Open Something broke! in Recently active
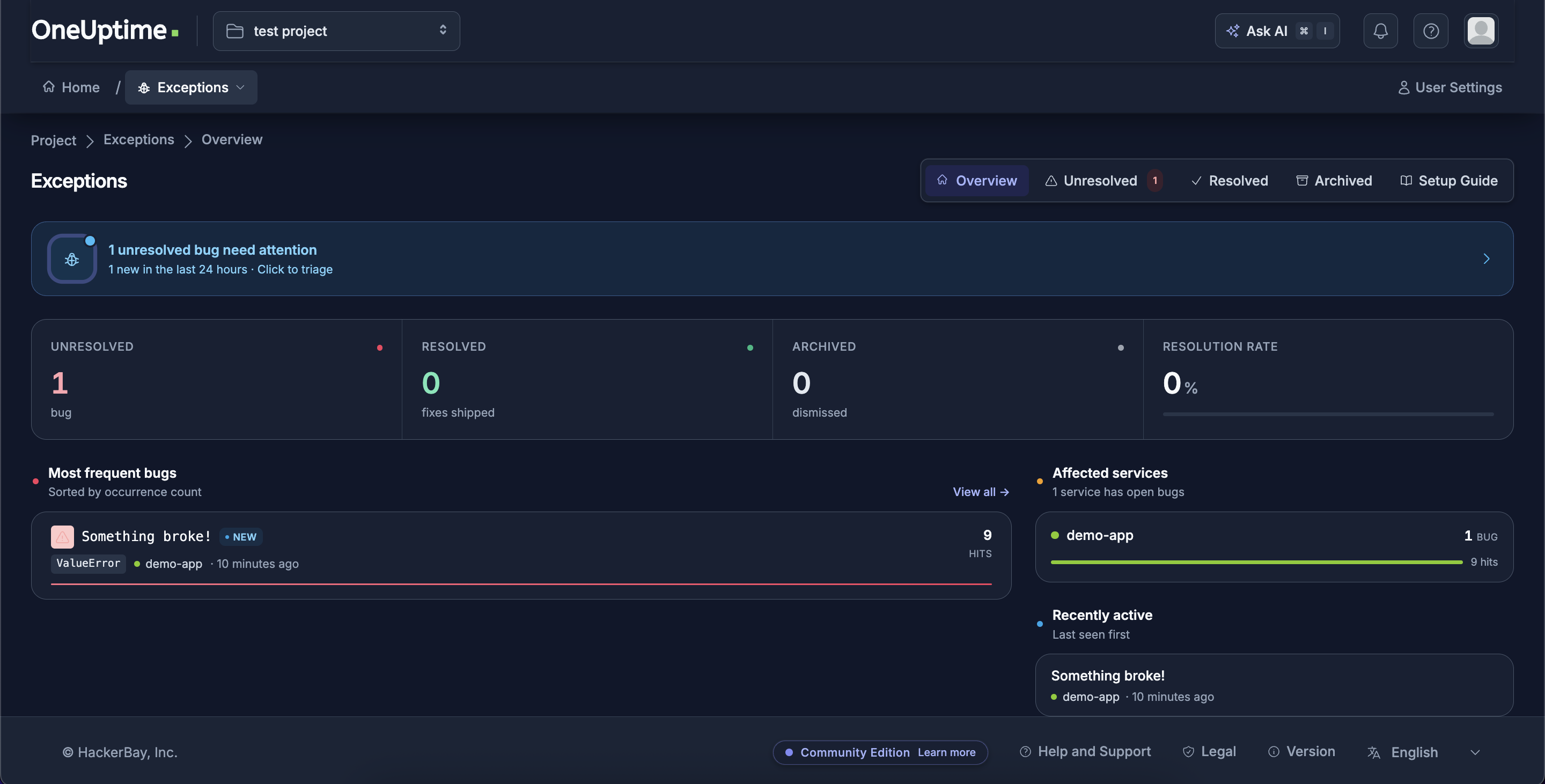 point(1274,684)
